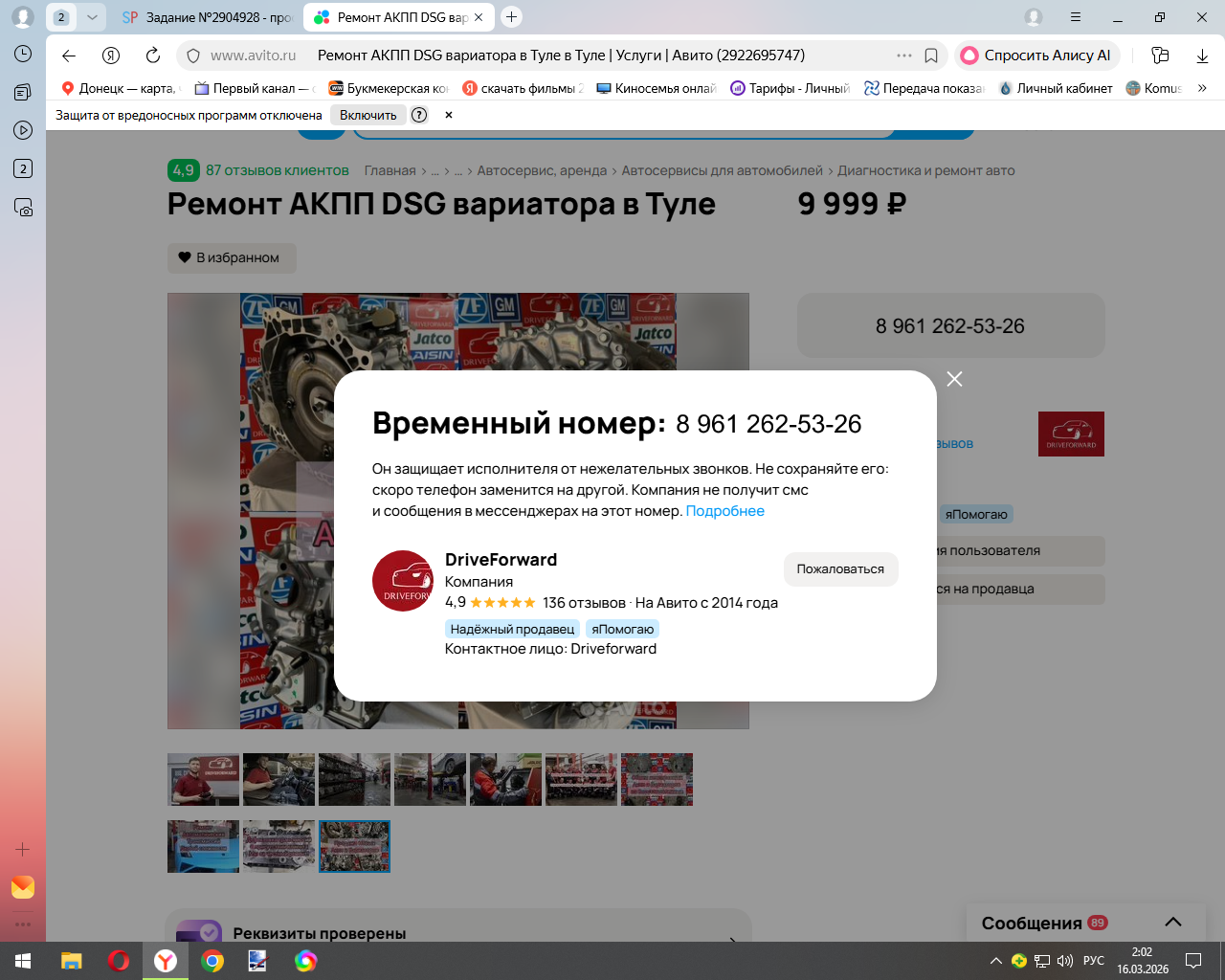
Task: Open the Windows Start menu
Action: pyautogui.click(x=23, y=961)
